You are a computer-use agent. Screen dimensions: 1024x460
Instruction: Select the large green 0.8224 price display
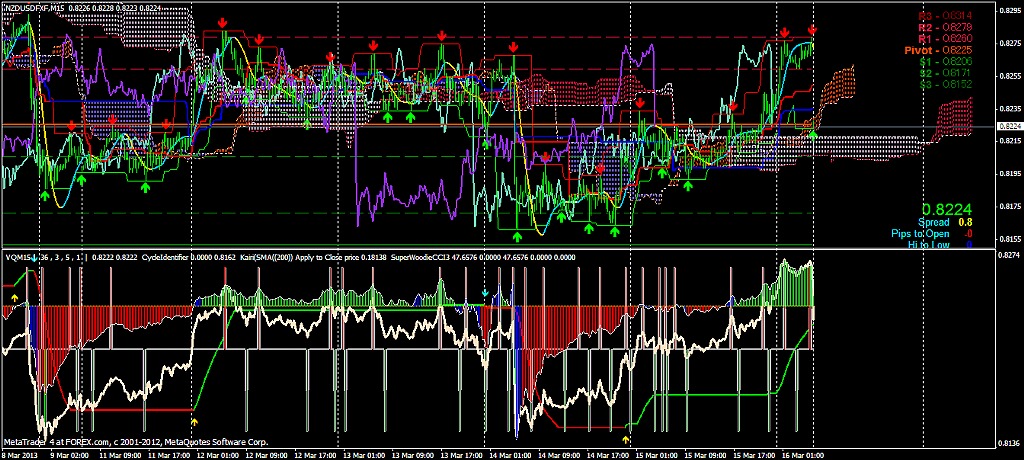coord(942,208)
